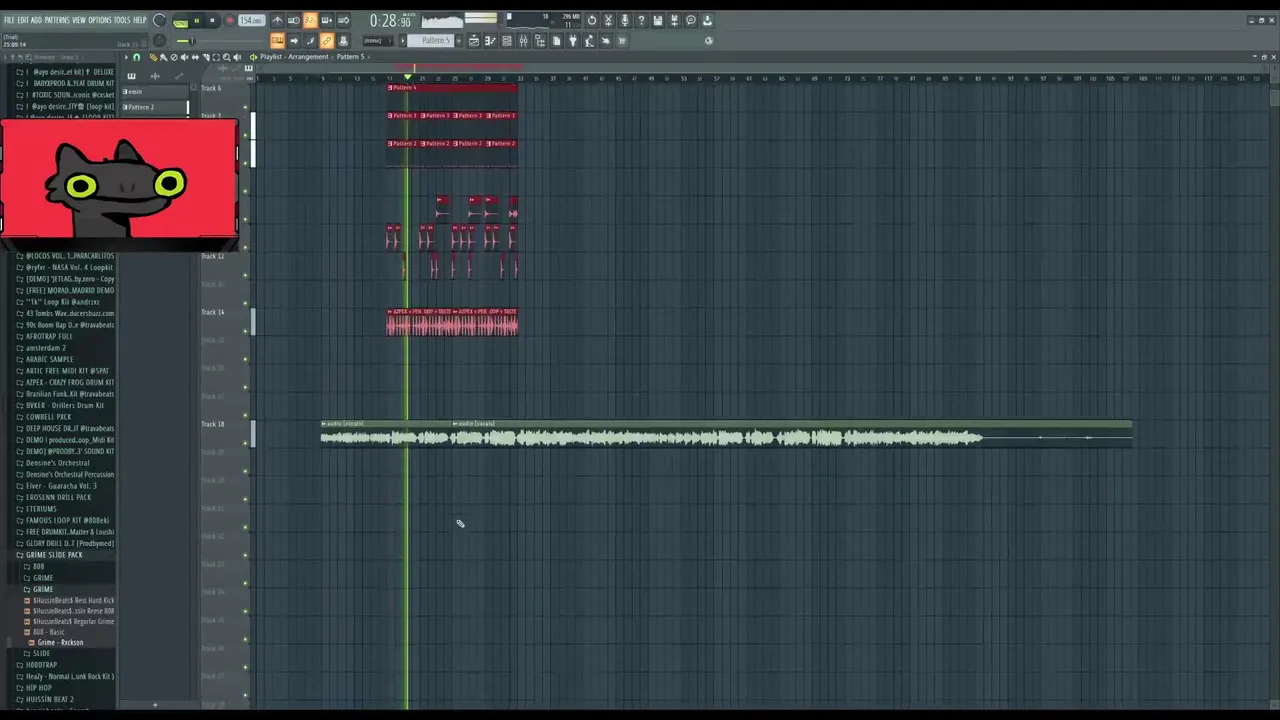Click the render export audio icon
1280x720 pixels.
click(x=674, y=20)
